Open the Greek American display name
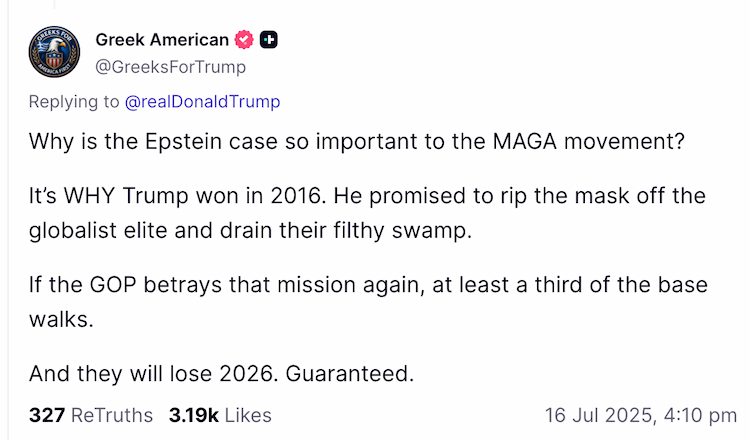Viewport: 750px width, 440px height. click(x=161, y=40)
